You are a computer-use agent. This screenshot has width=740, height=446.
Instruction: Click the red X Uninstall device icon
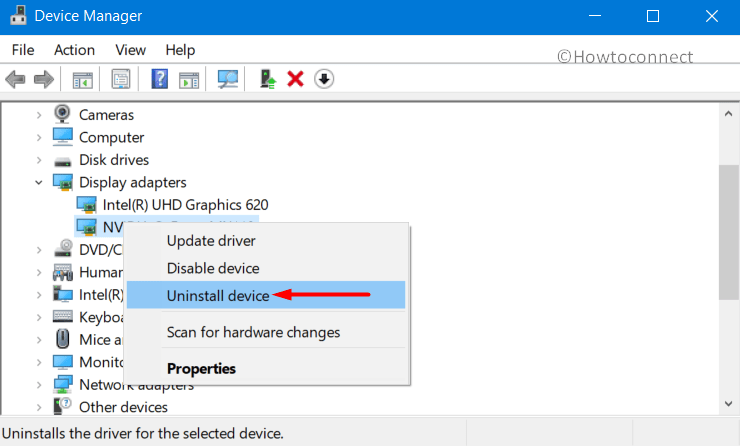pyautogui.click(x=295, y=79)
